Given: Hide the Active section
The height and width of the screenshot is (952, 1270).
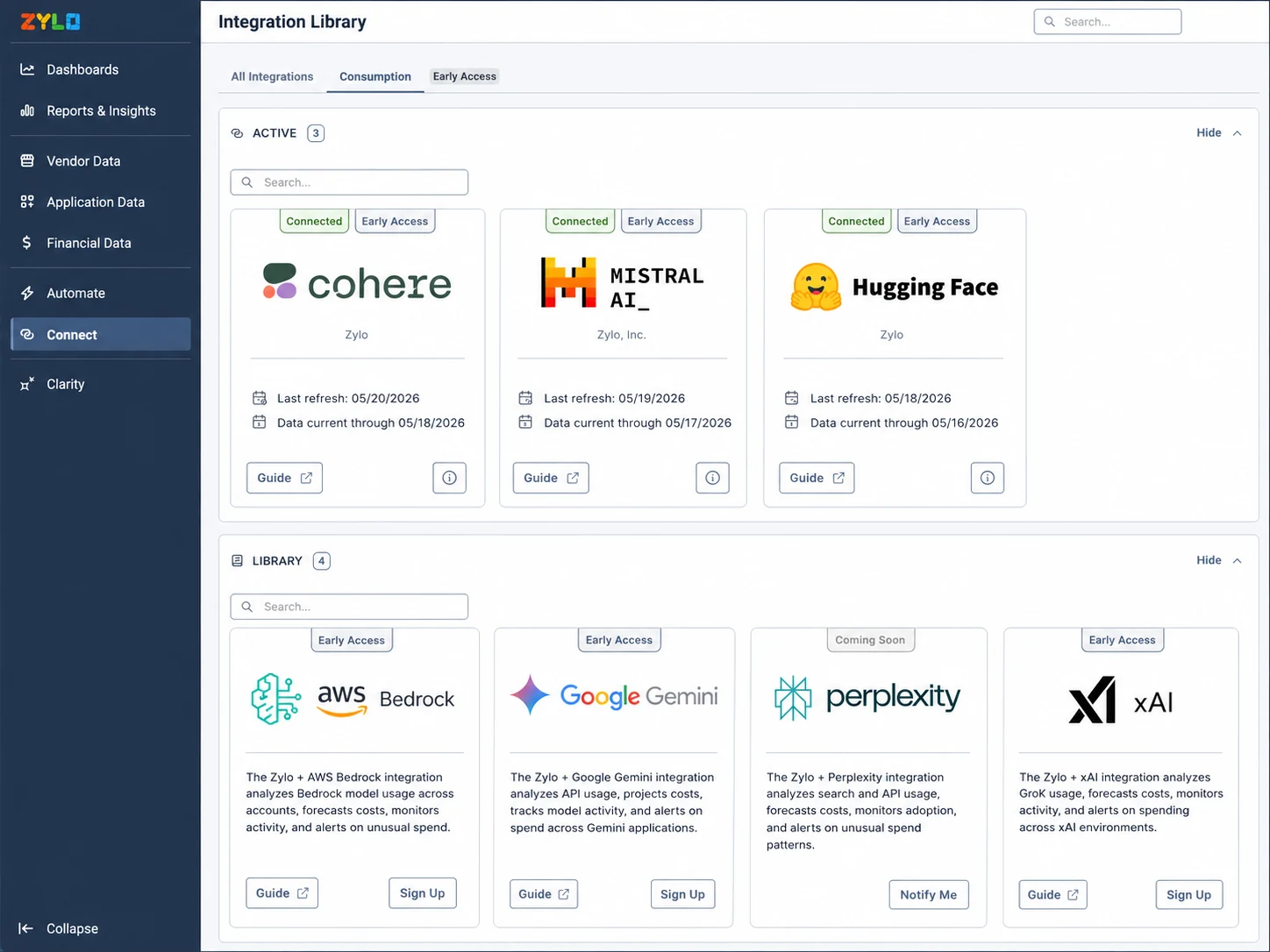Looking at the screenshot, I should [x=1219, y=132].
